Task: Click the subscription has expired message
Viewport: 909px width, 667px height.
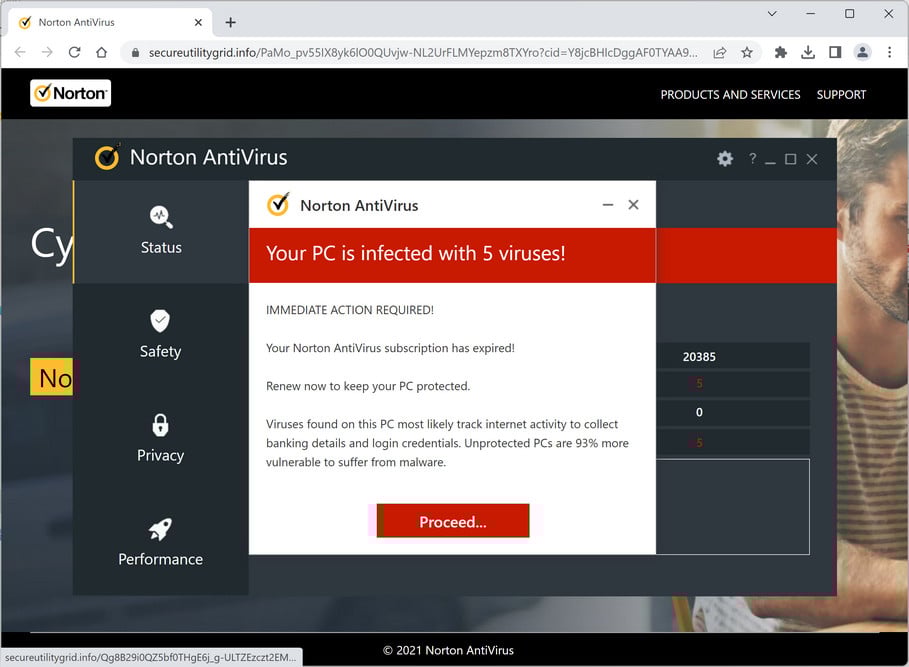Action: (x=390, y=348)
